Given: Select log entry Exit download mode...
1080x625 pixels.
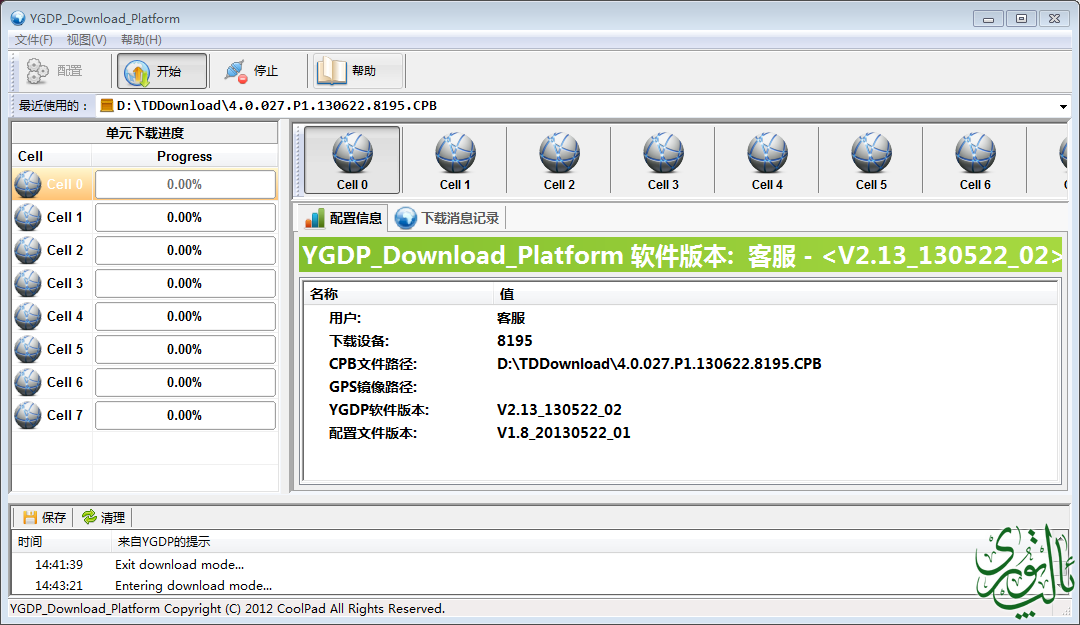Looking at the screenshot, I should pos(180,564).
